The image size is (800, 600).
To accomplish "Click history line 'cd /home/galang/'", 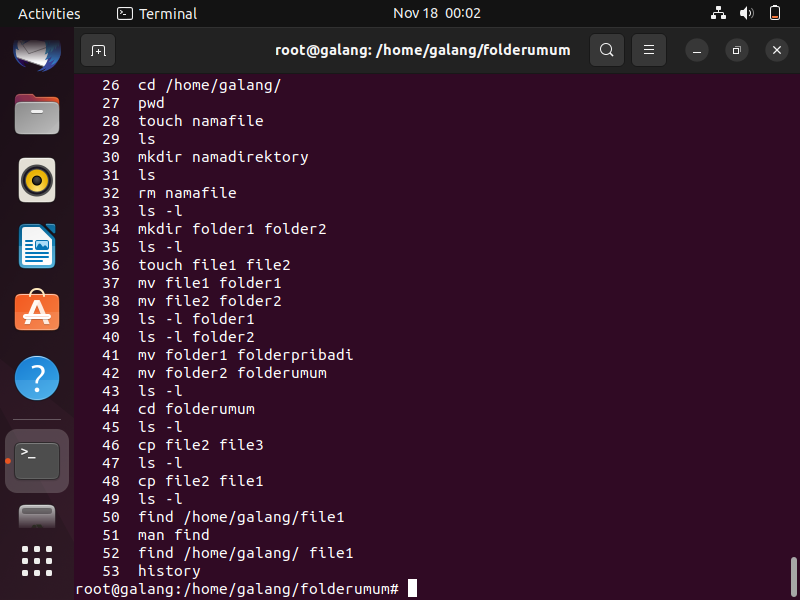I will pyautogui.click(x=209, y=85).
